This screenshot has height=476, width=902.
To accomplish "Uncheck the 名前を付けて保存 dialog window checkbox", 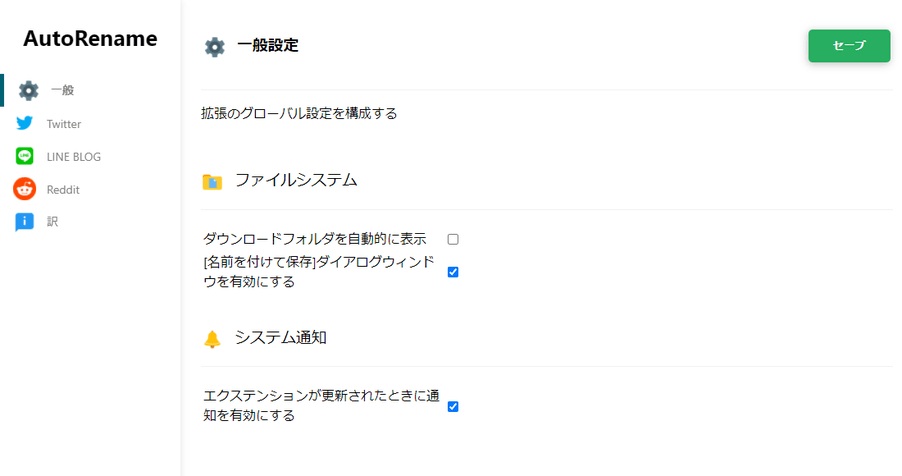I will tap(453, 272).
